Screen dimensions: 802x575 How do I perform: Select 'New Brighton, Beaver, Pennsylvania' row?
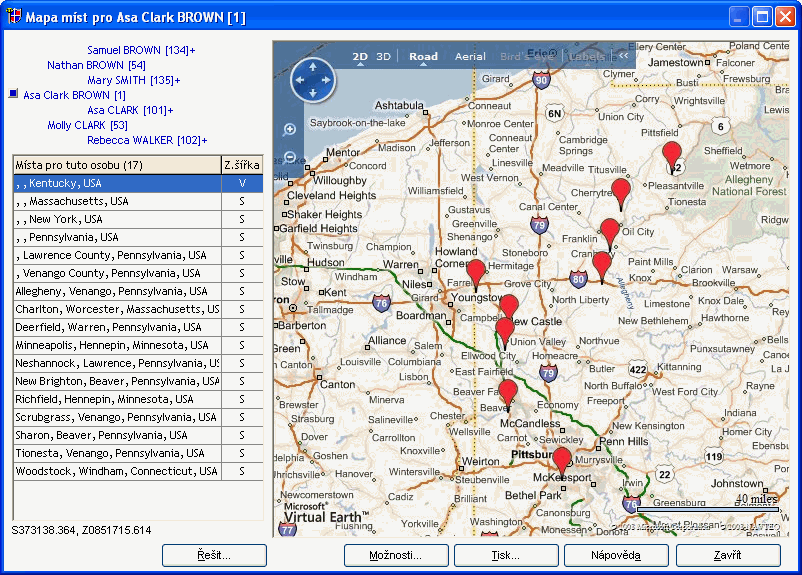click(138, 381)
